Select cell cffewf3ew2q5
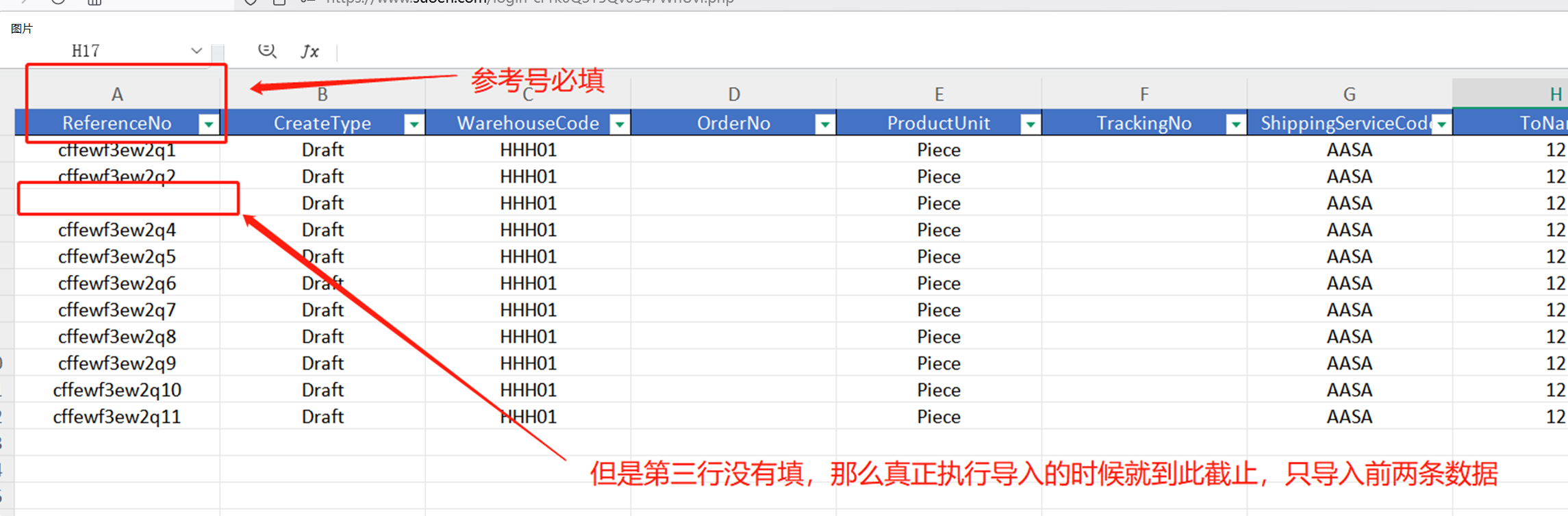The image size is (1568, 516). [117, 256]
